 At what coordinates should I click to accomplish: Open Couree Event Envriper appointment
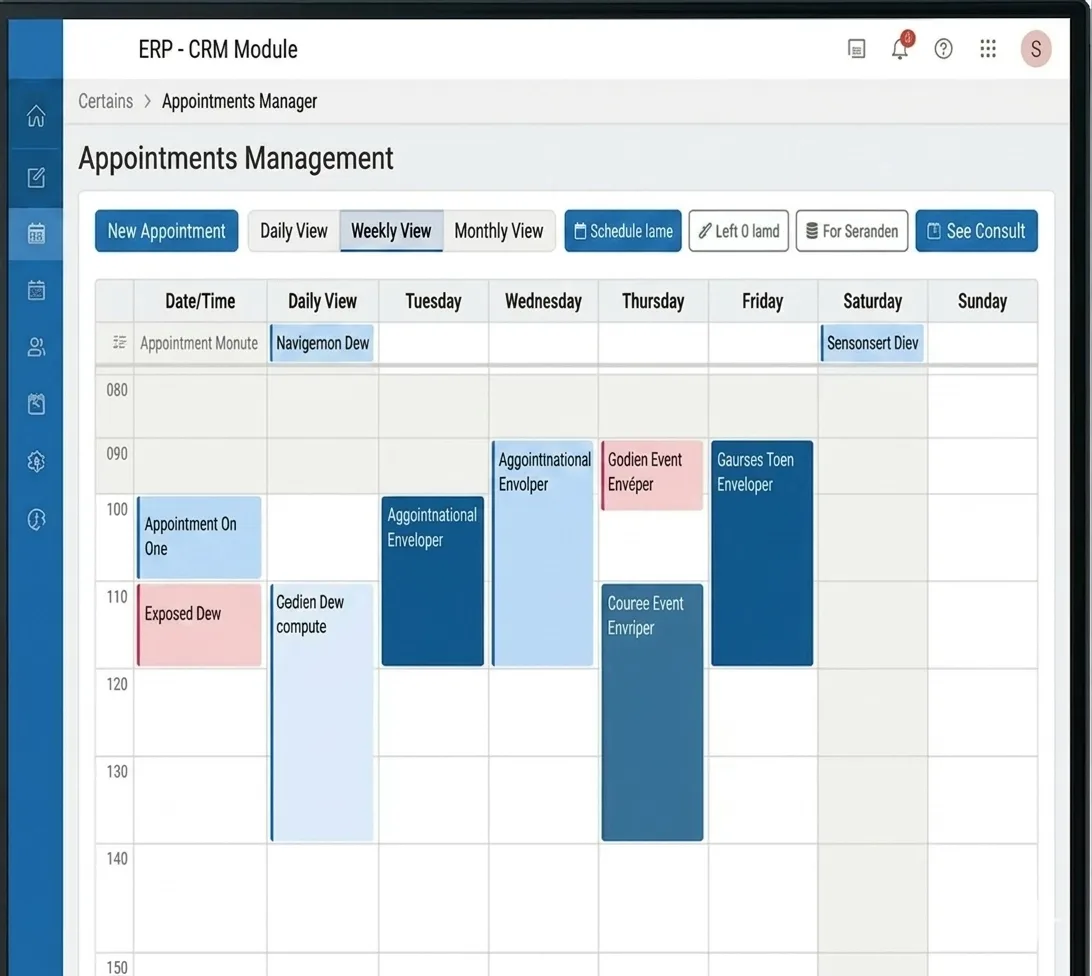(652, 712)
